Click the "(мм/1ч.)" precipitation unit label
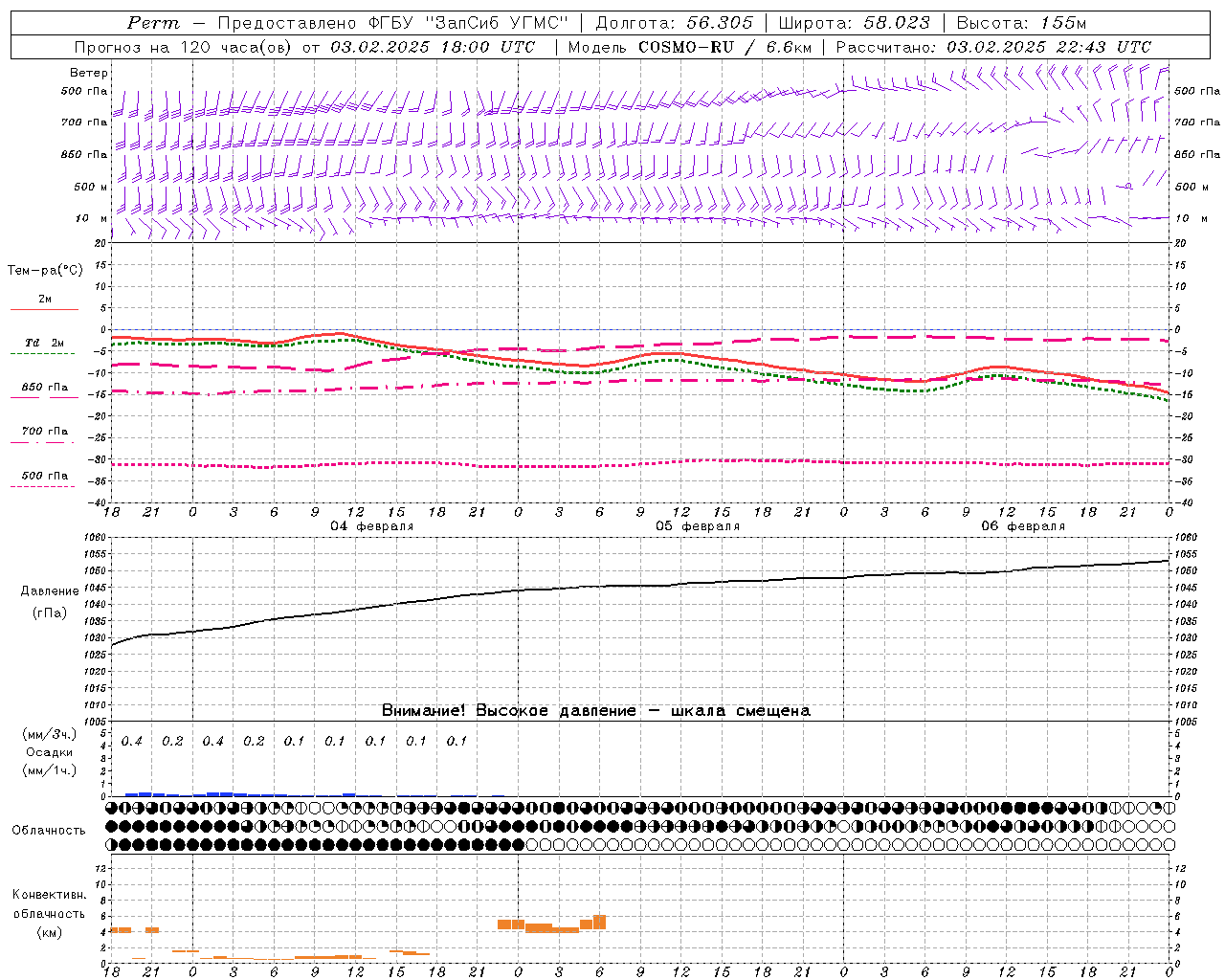 pyautogui.click(x=49, y=770)
